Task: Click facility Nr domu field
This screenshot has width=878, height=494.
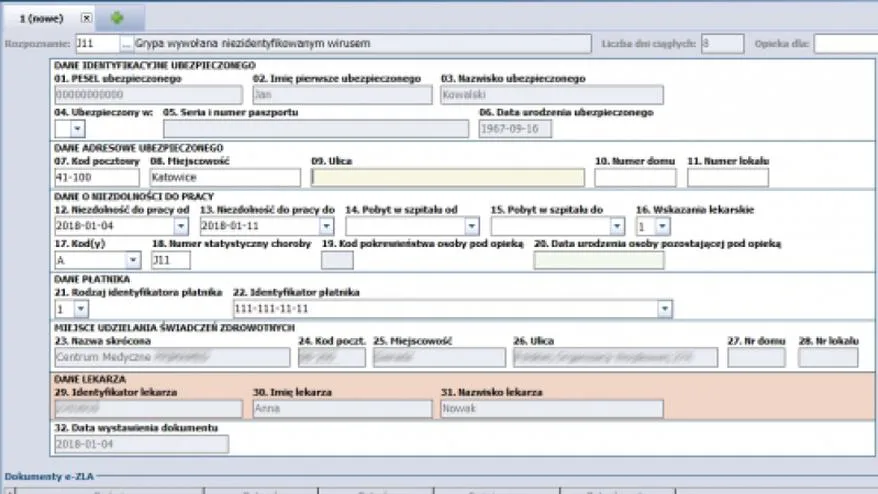Action: (756, 357)
